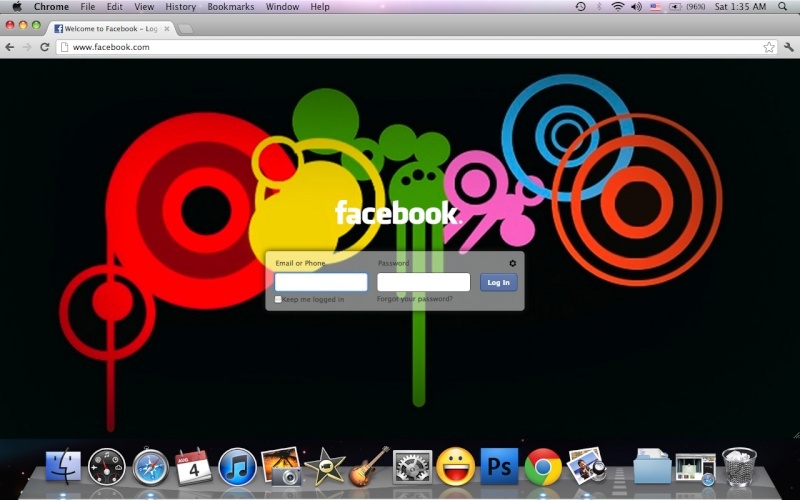
Task: Reload the Facebook page
Action: click(x=44, y=47)
